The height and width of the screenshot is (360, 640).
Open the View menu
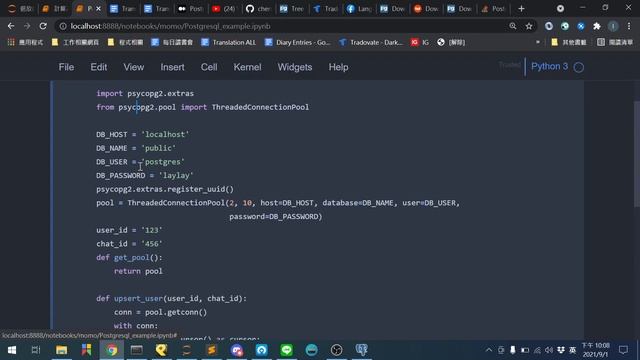(133, 67)
